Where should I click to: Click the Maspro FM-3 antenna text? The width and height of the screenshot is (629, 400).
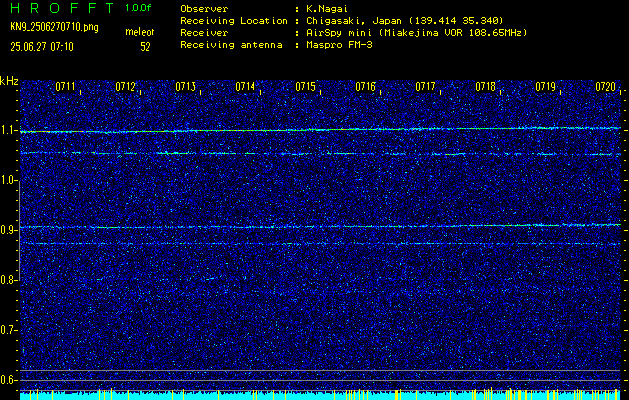pyautogui.click(x=339, y=45)
